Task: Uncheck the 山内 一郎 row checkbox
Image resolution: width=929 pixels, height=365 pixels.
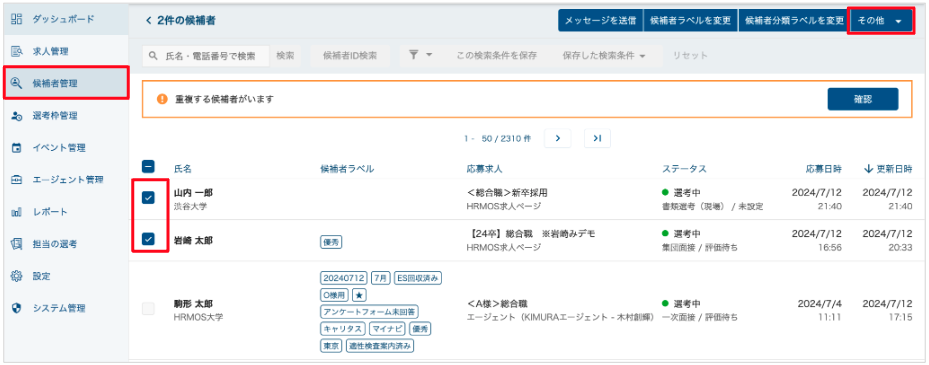Action: (148, 198)
